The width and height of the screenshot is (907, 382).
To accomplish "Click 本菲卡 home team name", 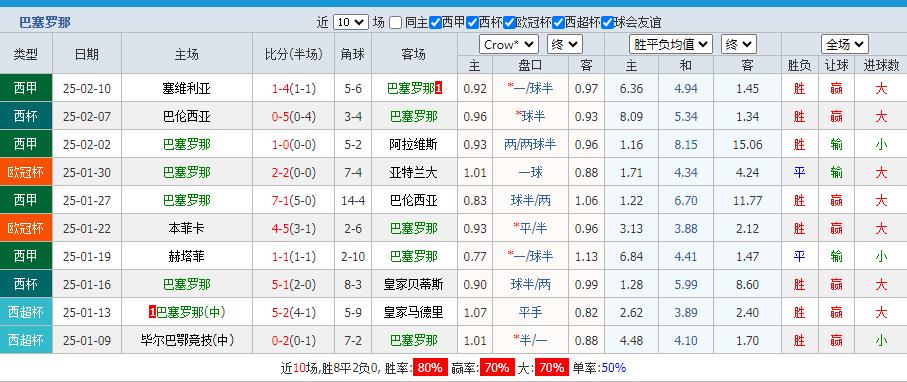I will pyautogui.click(x=186, y=228).
